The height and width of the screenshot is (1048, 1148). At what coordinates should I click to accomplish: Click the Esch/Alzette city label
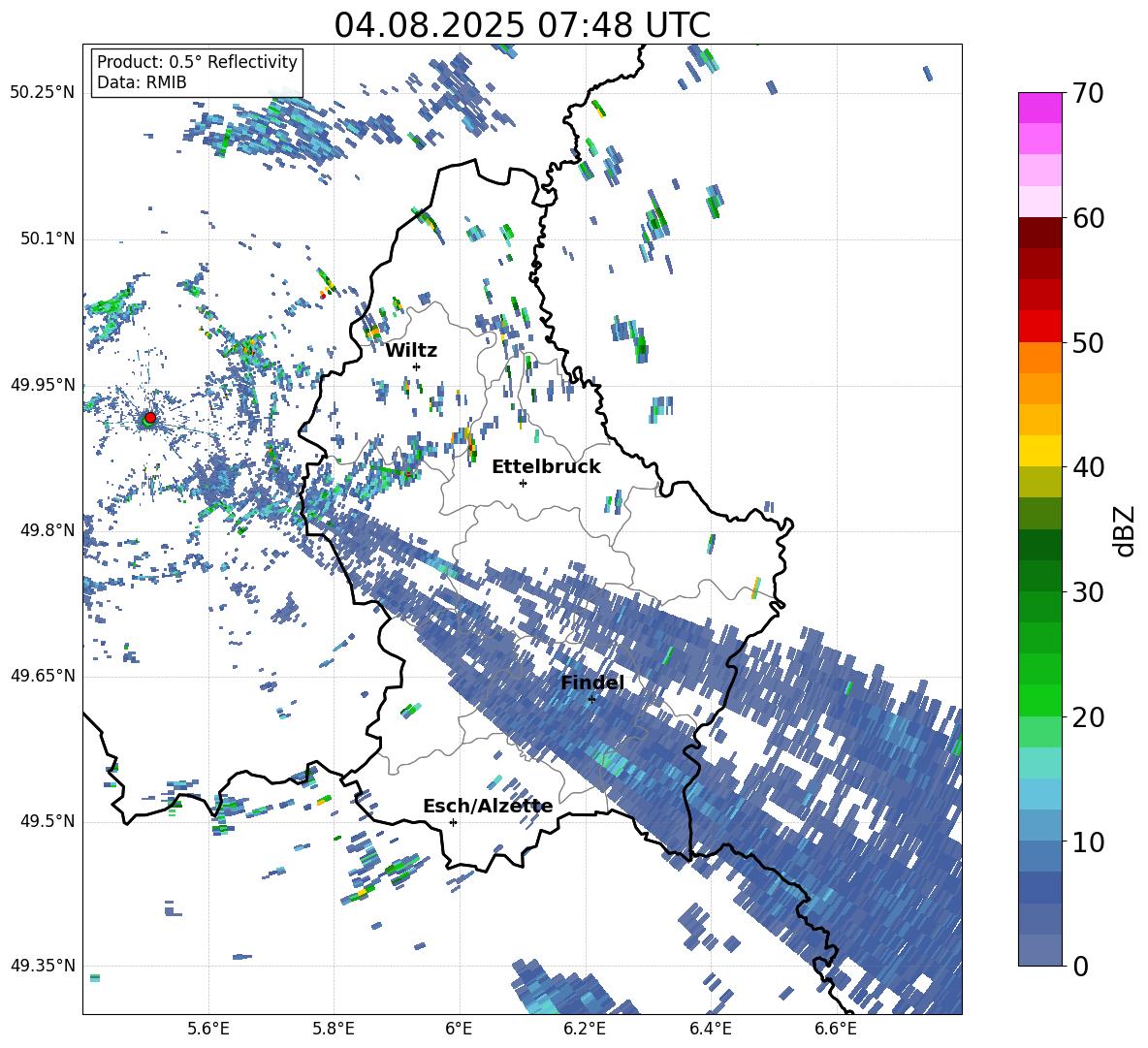pyautogui.click(x=488, y=807)
